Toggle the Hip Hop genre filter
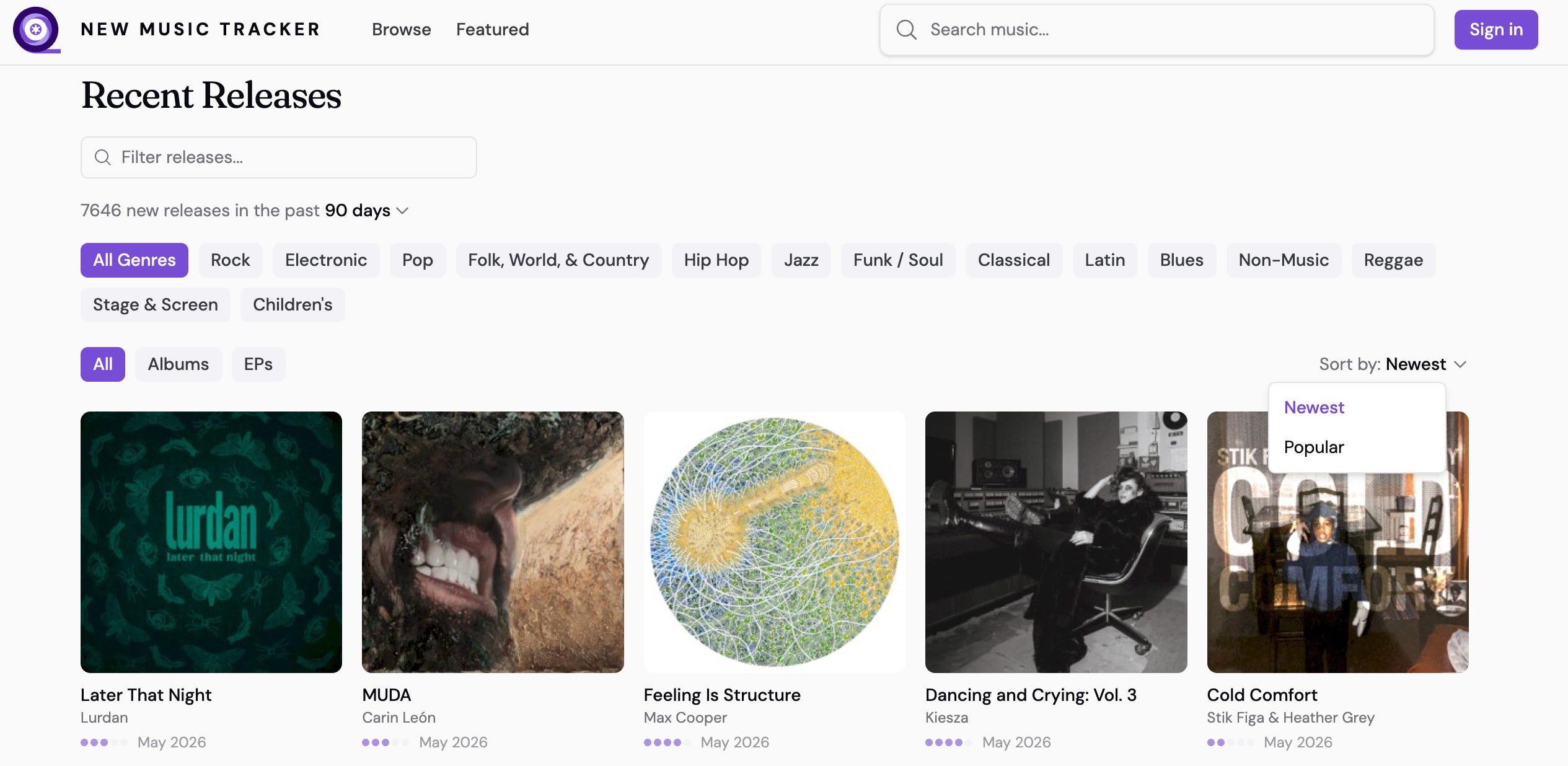 (x=716, y=260)
